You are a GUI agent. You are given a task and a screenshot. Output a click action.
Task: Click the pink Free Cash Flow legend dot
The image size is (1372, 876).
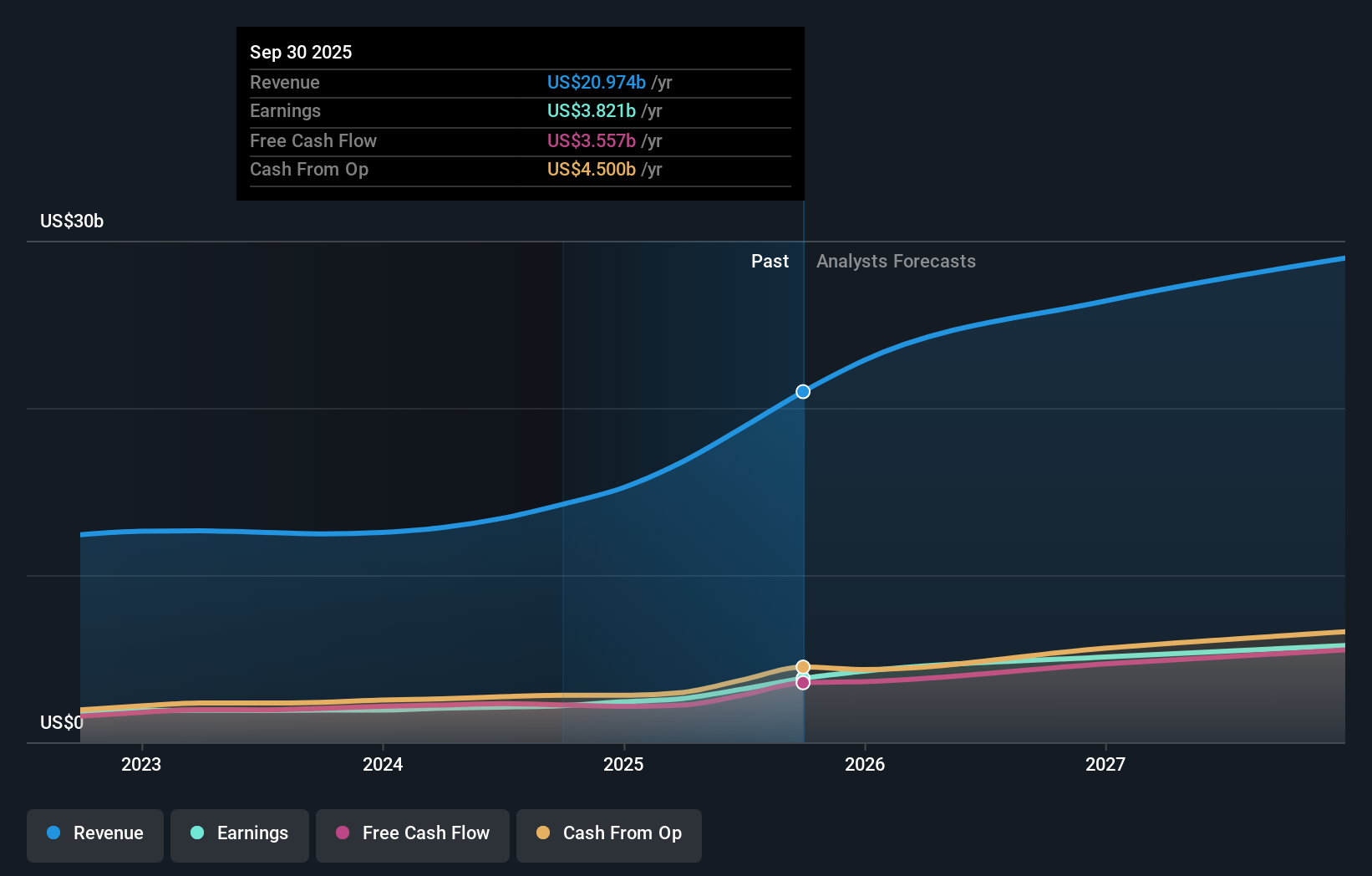(343, 833)
